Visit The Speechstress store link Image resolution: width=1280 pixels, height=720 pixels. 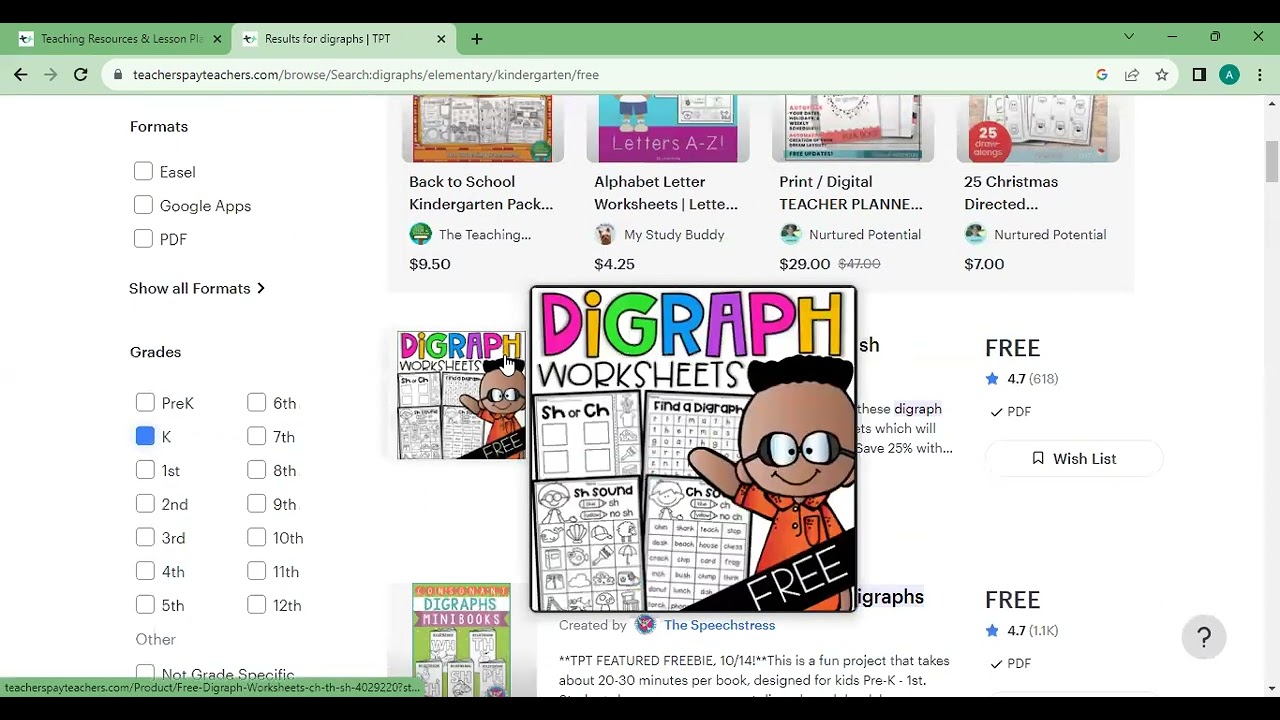[719, 625]
